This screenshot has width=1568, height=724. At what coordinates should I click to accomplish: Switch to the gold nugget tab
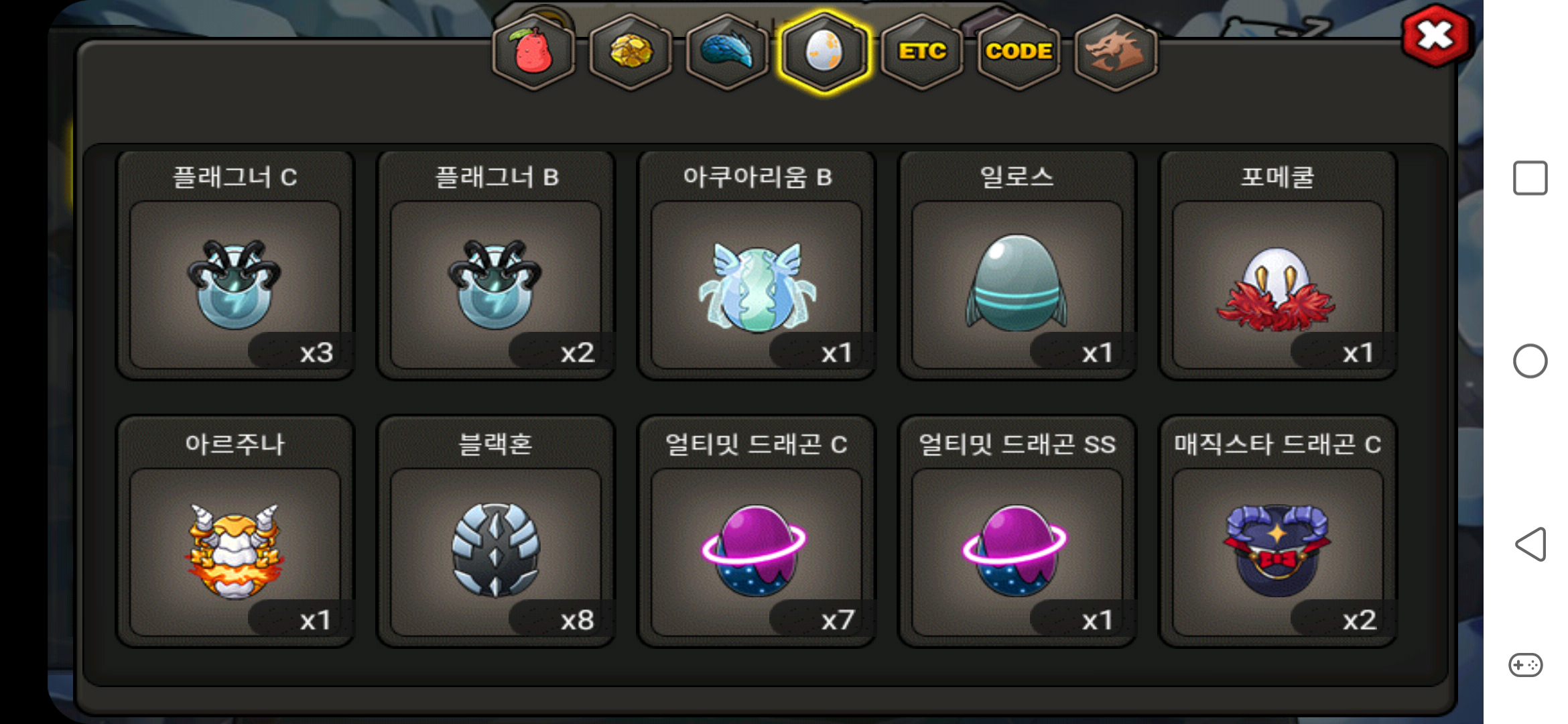pyautogui.click(x=631, y=52)
